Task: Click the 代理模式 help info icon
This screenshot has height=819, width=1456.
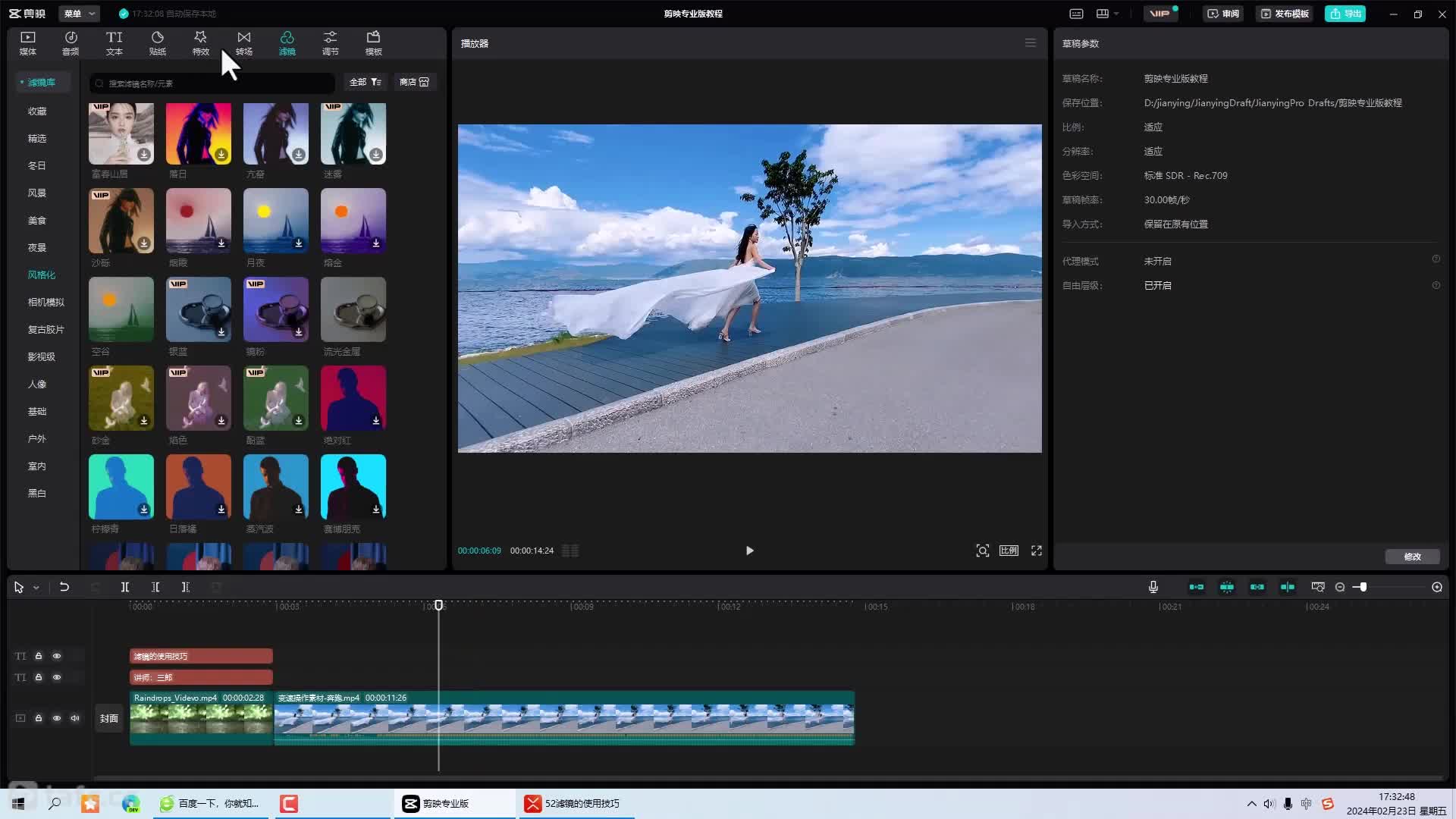Action: click(x=1436, y=259)
